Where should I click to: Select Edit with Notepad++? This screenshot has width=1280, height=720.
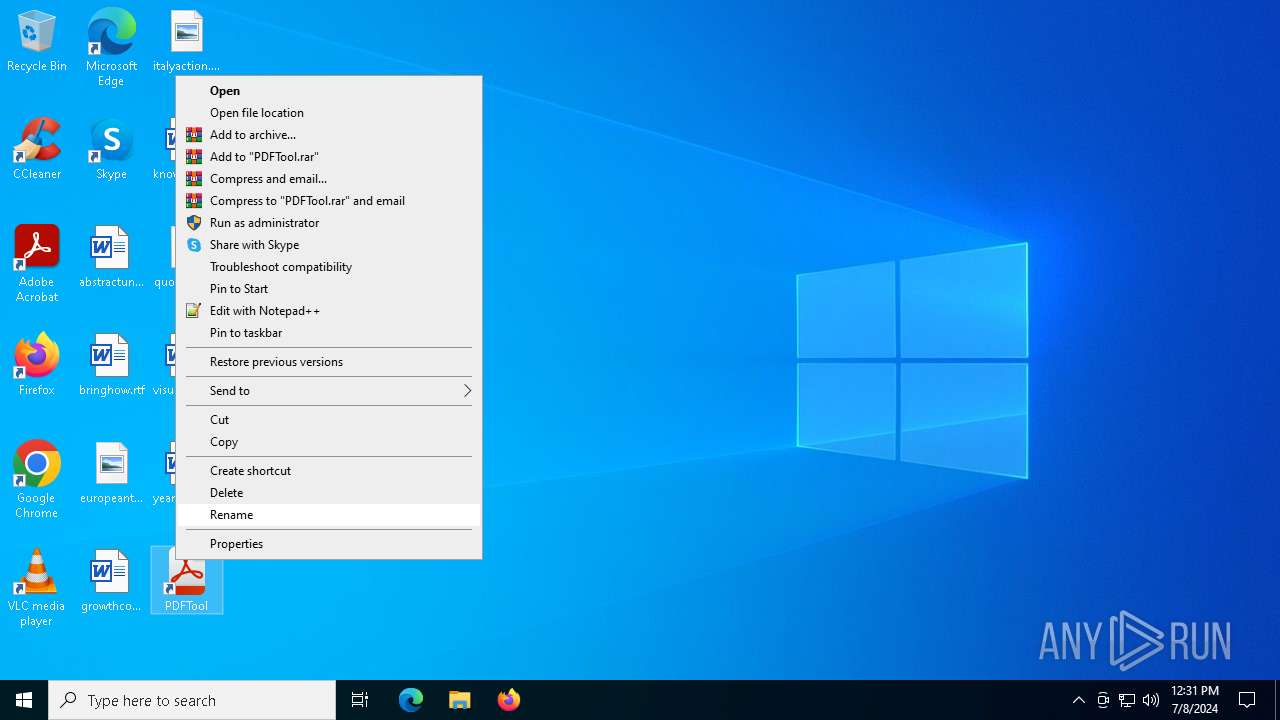tap(329, 311)
